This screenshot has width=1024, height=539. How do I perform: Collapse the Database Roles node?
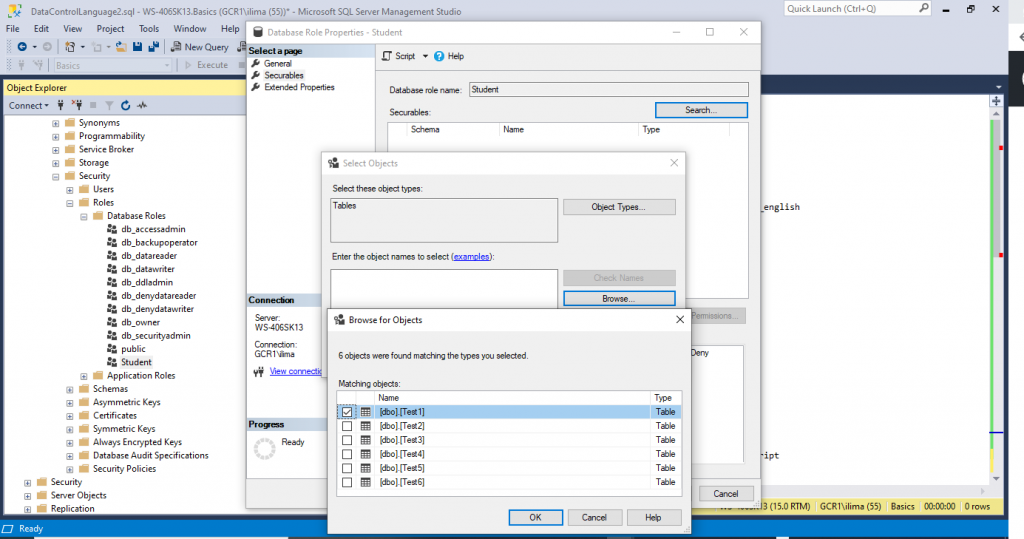tap(84, 216)
